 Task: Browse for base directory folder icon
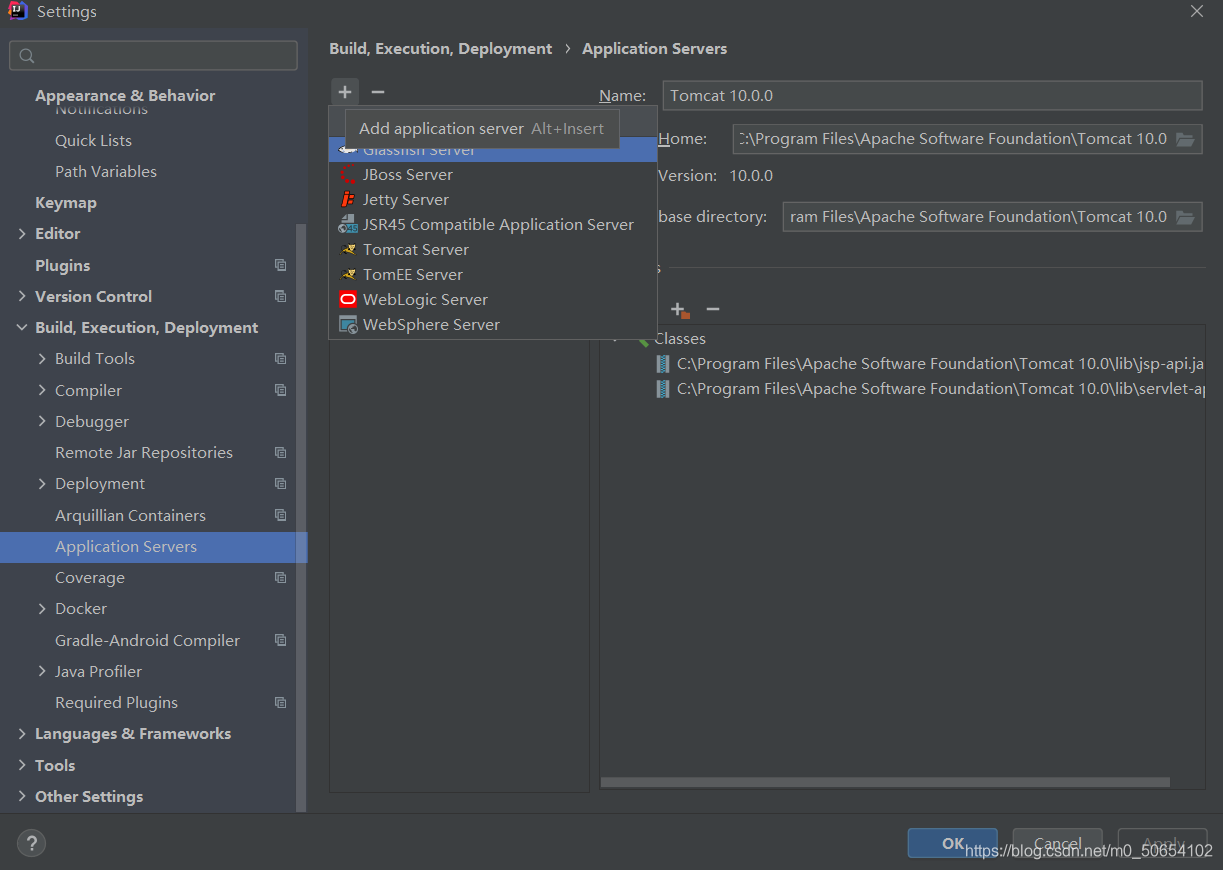(1185, 217)
